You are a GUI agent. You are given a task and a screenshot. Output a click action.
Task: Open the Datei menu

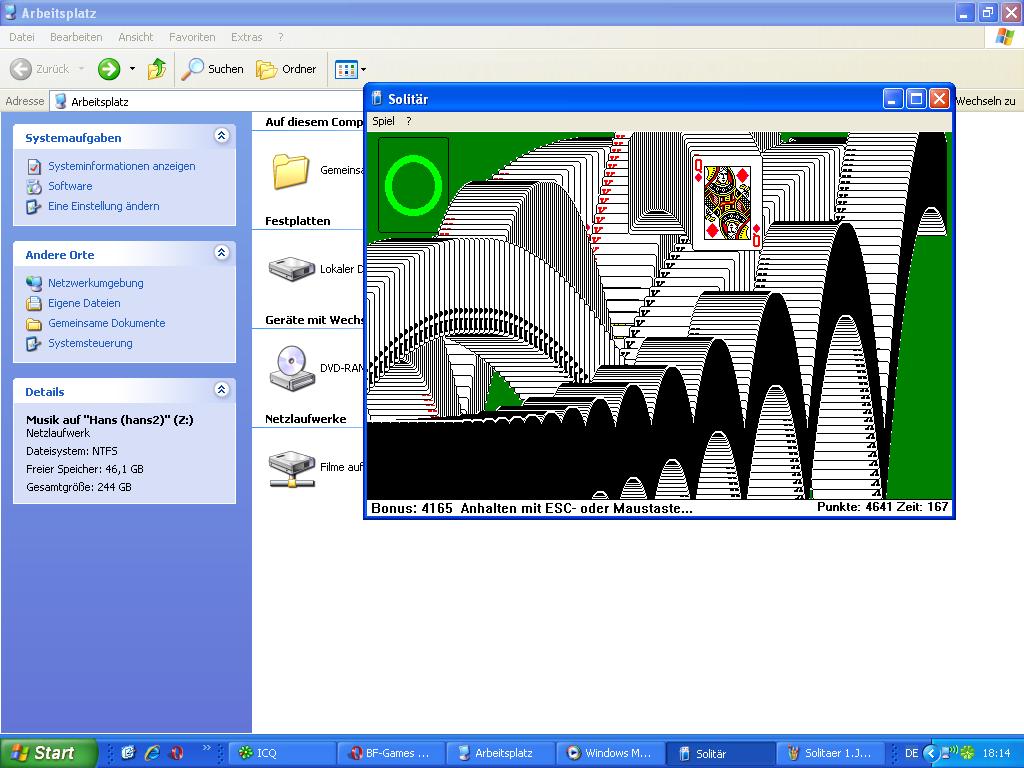coord(22,37)
